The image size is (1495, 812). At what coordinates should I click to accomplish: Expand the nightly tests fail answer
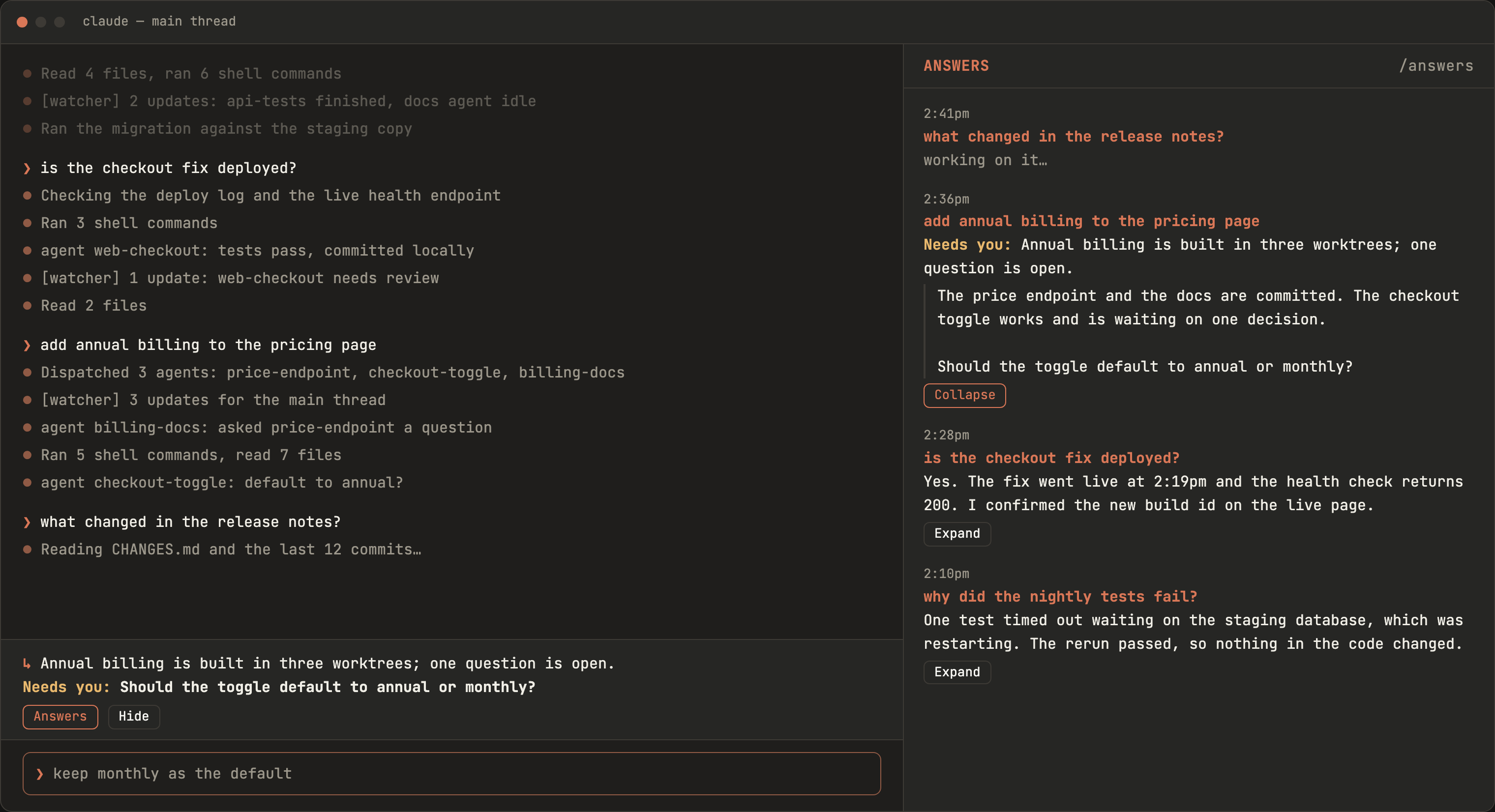point(957,672)
